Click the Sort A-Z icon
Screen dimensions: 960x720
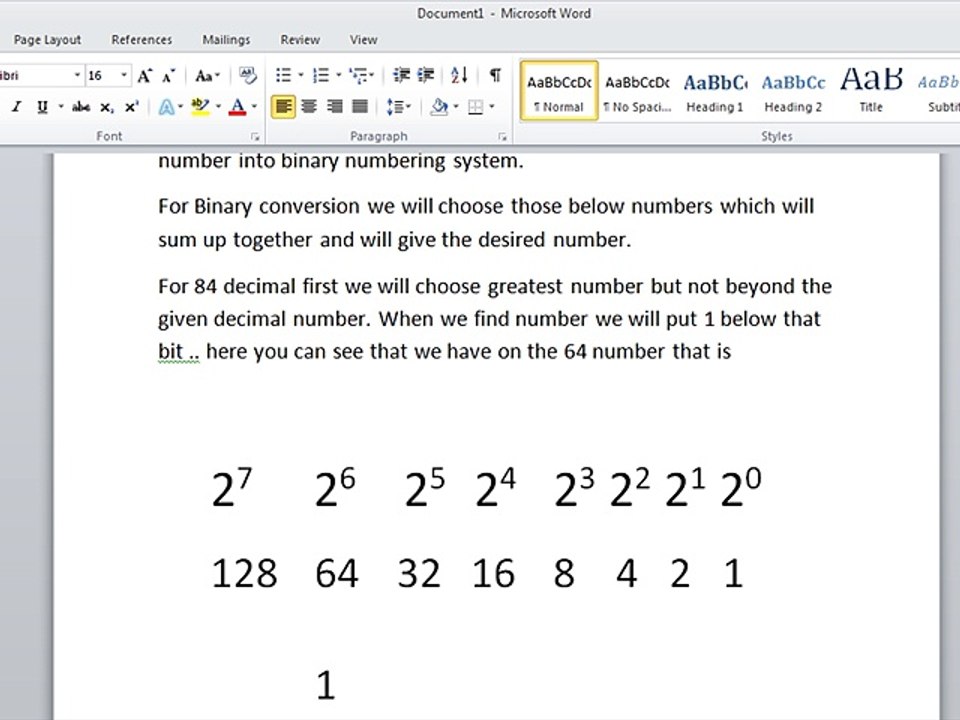coord(459,75)
